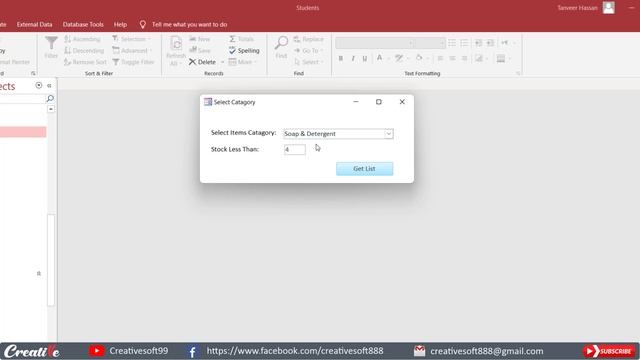Viewport: 640px width, 360px height.
Task: Click the increase indent icon
Action: tap(490, 43)
